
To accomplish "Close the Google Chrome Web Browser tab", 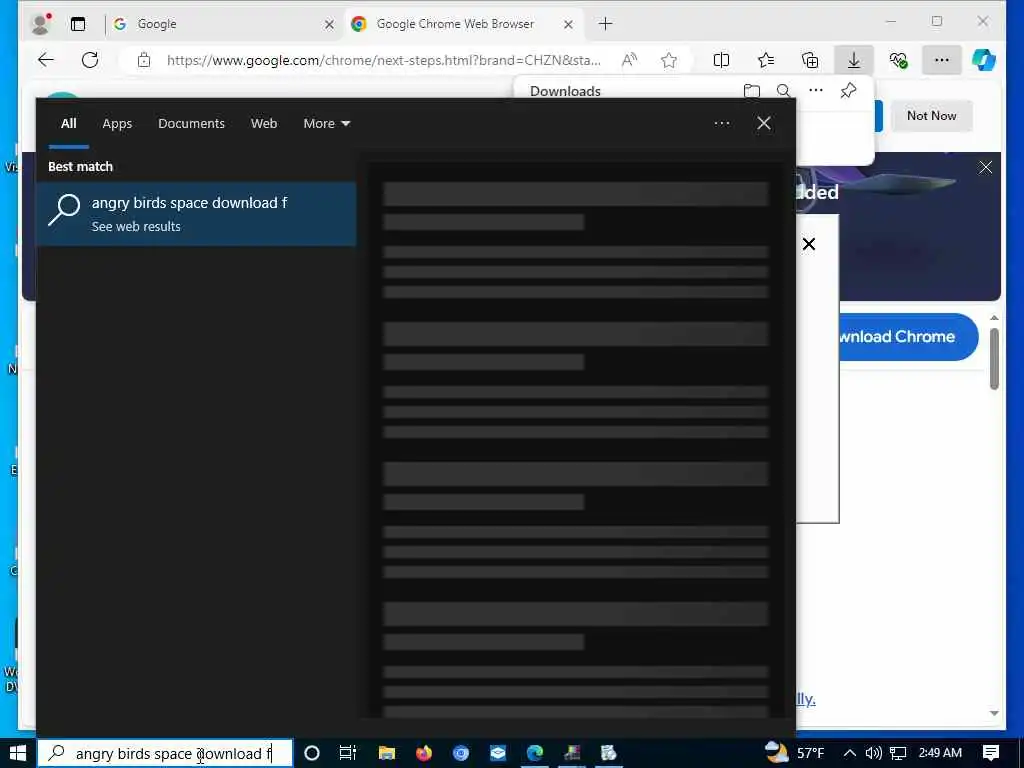I will [x=568, y=24].
